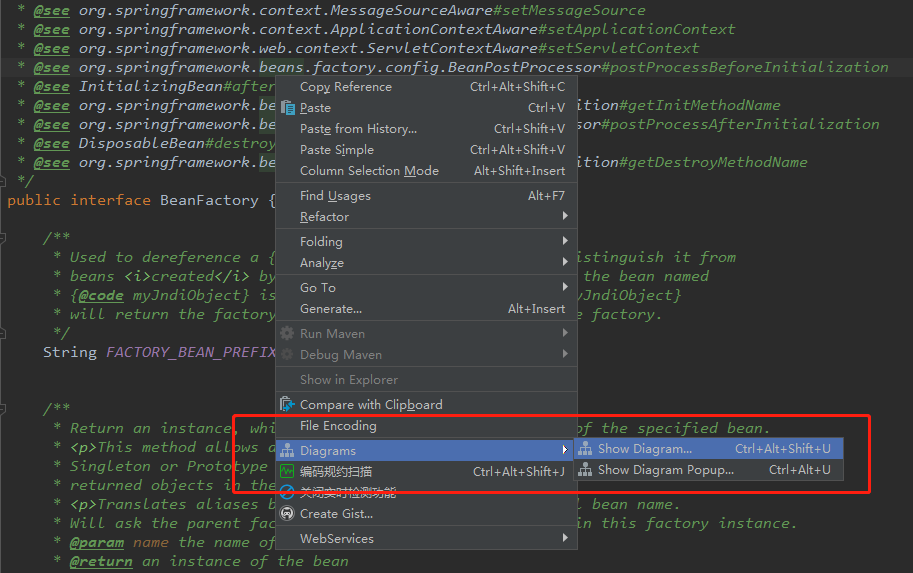
Task: Expand the Folding submenu arrow
Action: [565, 242]
